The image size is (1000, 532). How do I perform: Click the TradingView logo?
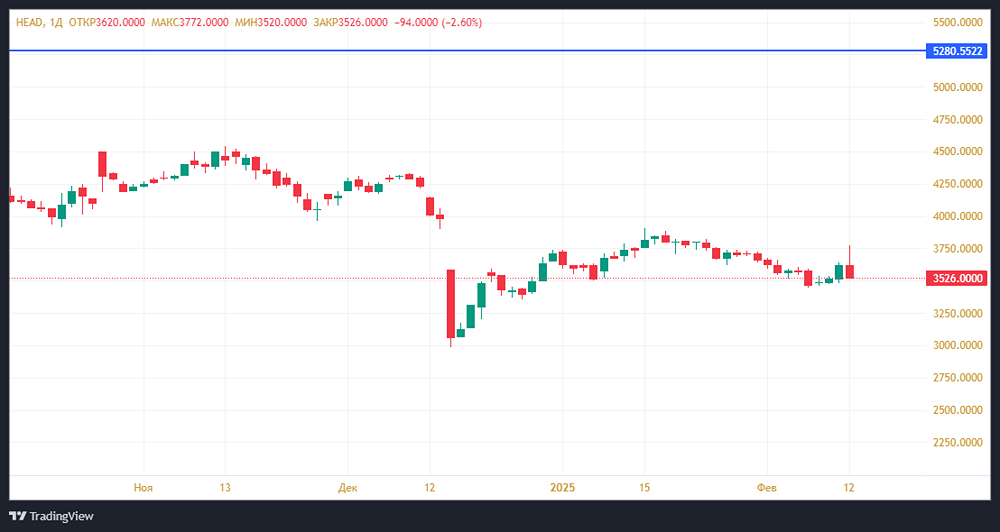[x=52, y=516]
